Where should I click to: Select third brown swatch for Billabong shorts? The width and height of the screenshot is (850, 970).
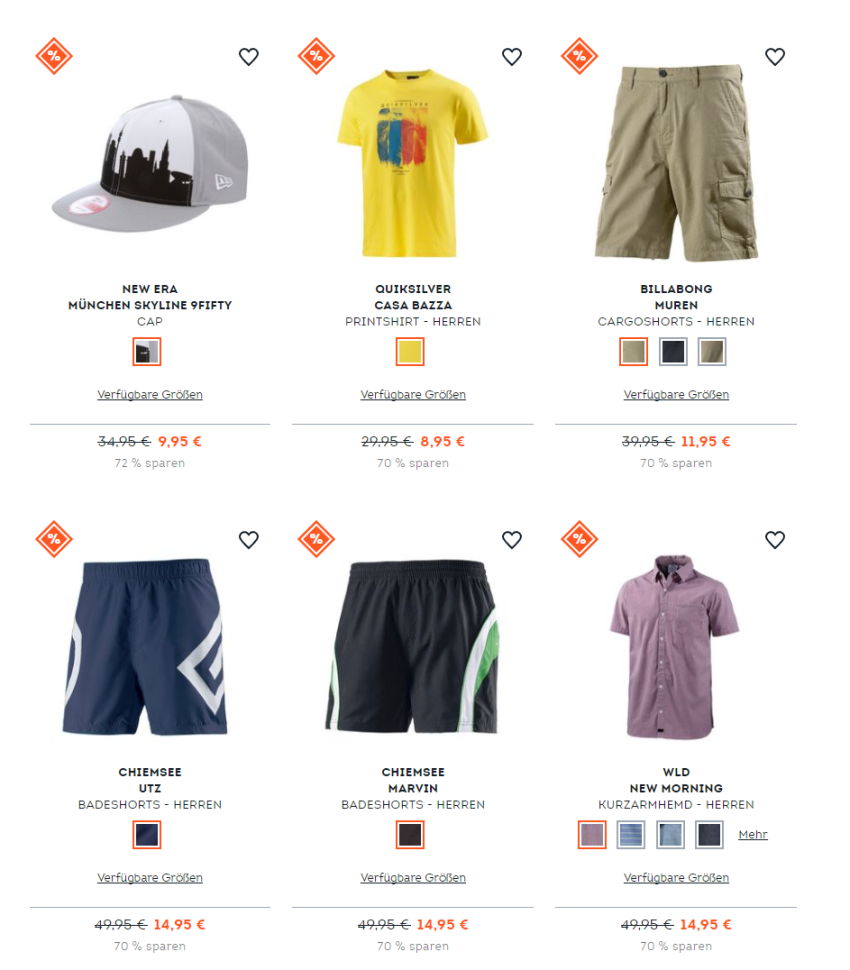(x=712, y=352)
